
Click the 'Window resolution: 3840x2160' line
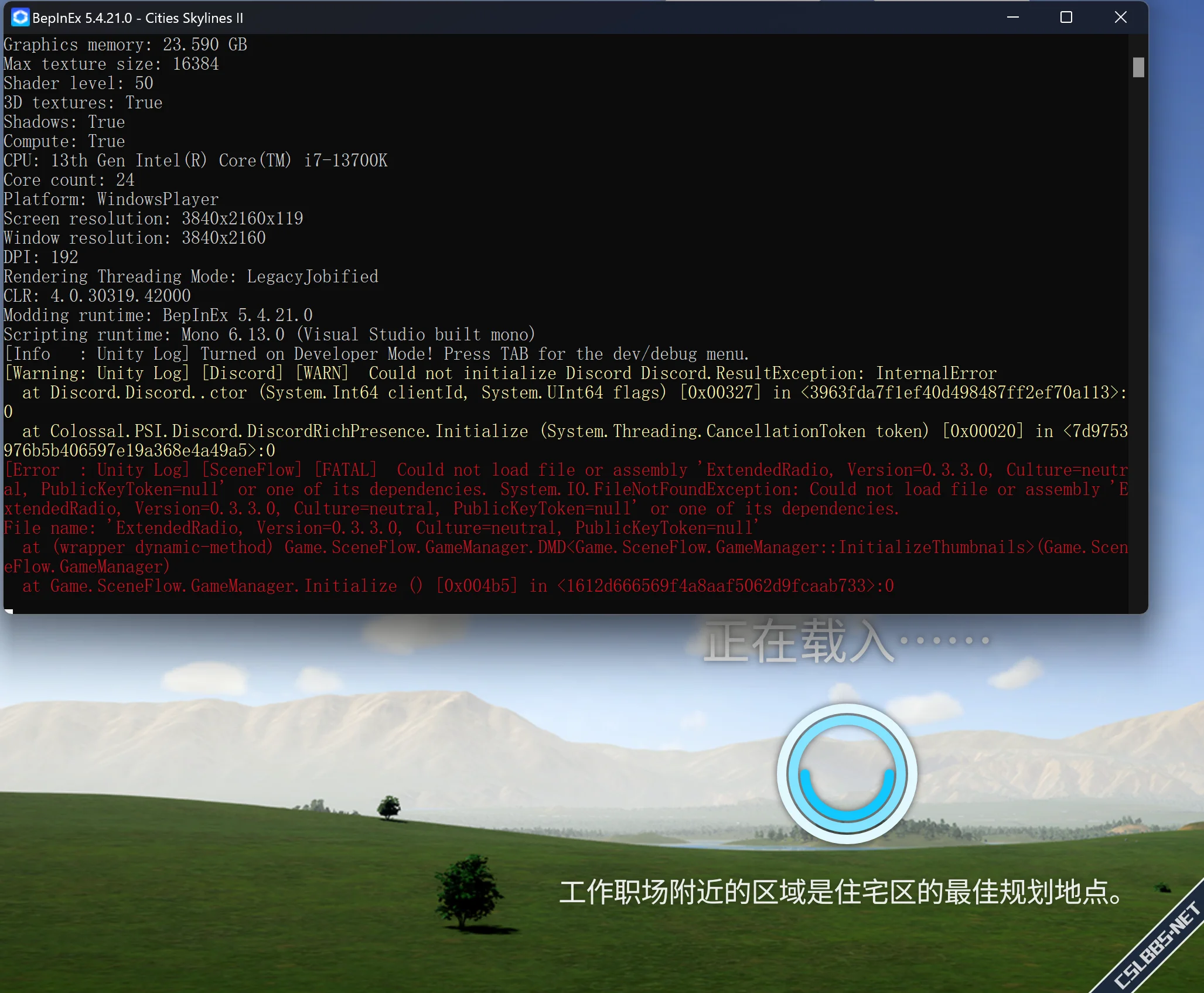click(x=135, y=238)
